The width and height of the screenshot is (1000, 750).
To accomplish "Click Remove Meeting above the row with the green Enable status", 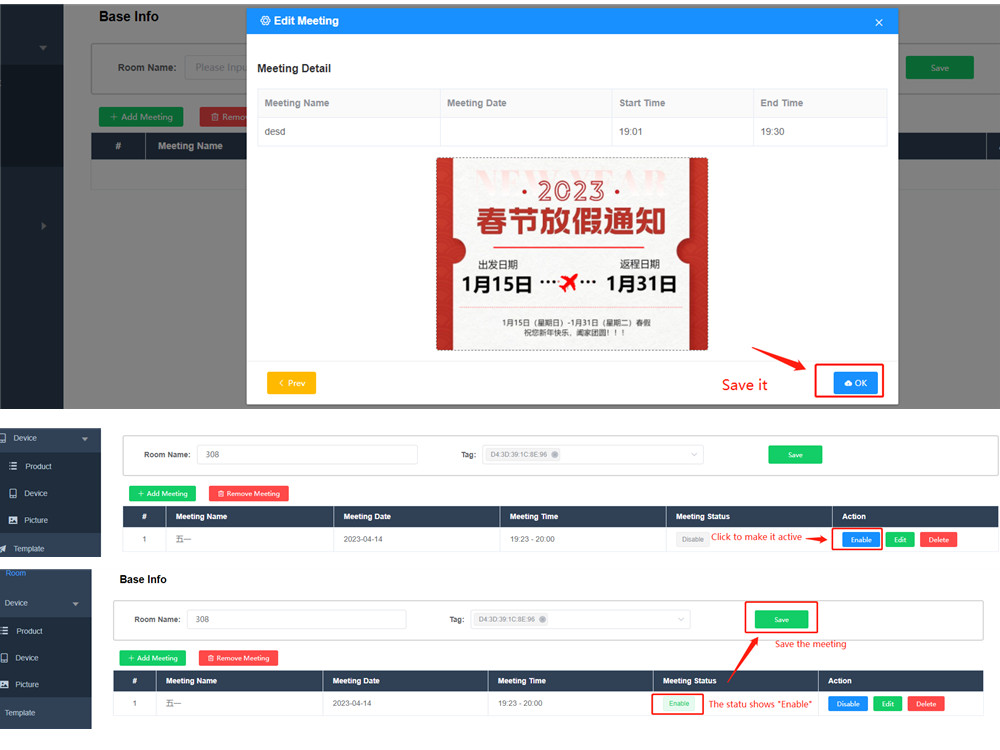I will coord(239,658).
